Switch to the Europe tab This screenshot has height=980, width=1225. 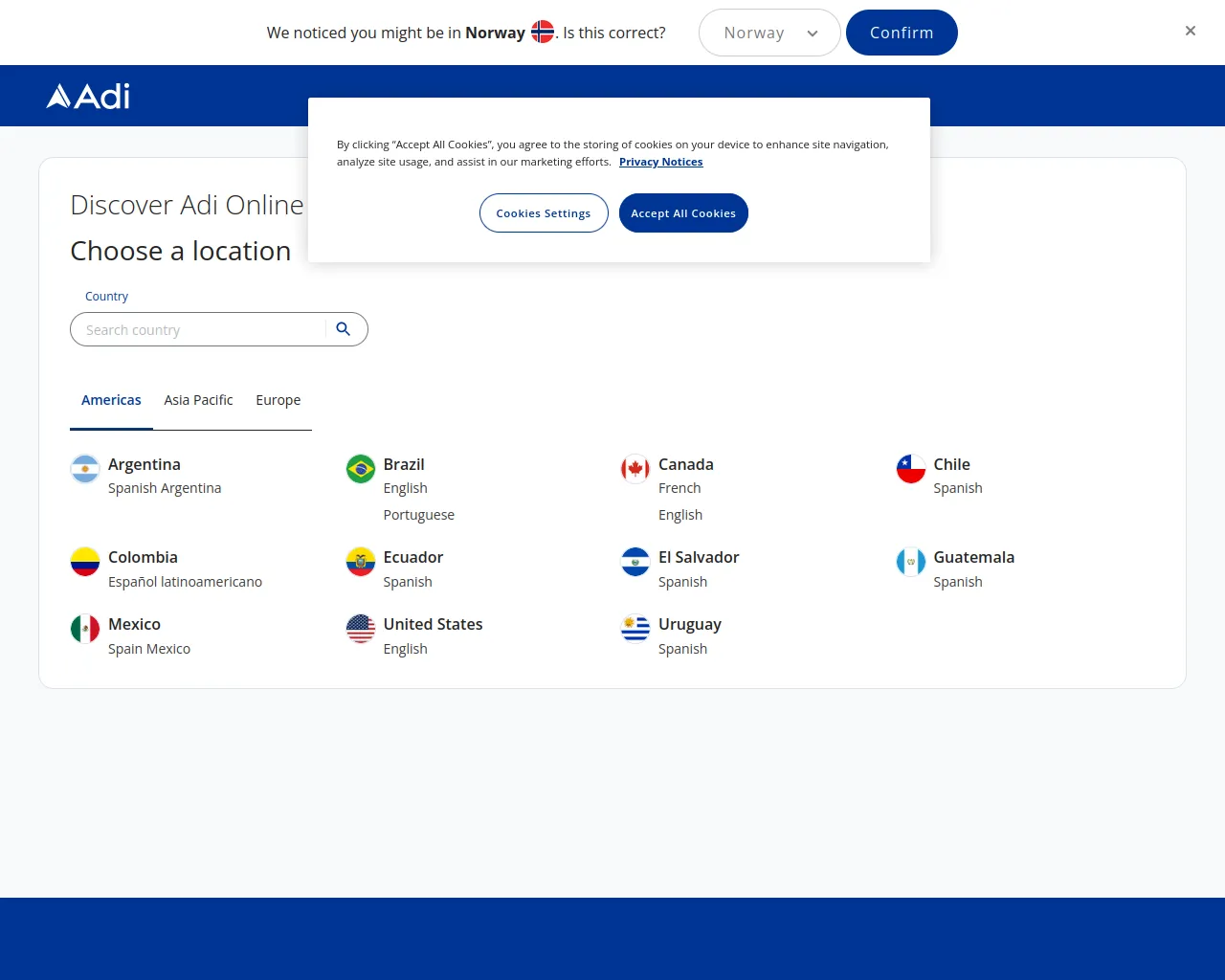pyautogui.click(x=278, y=400)
